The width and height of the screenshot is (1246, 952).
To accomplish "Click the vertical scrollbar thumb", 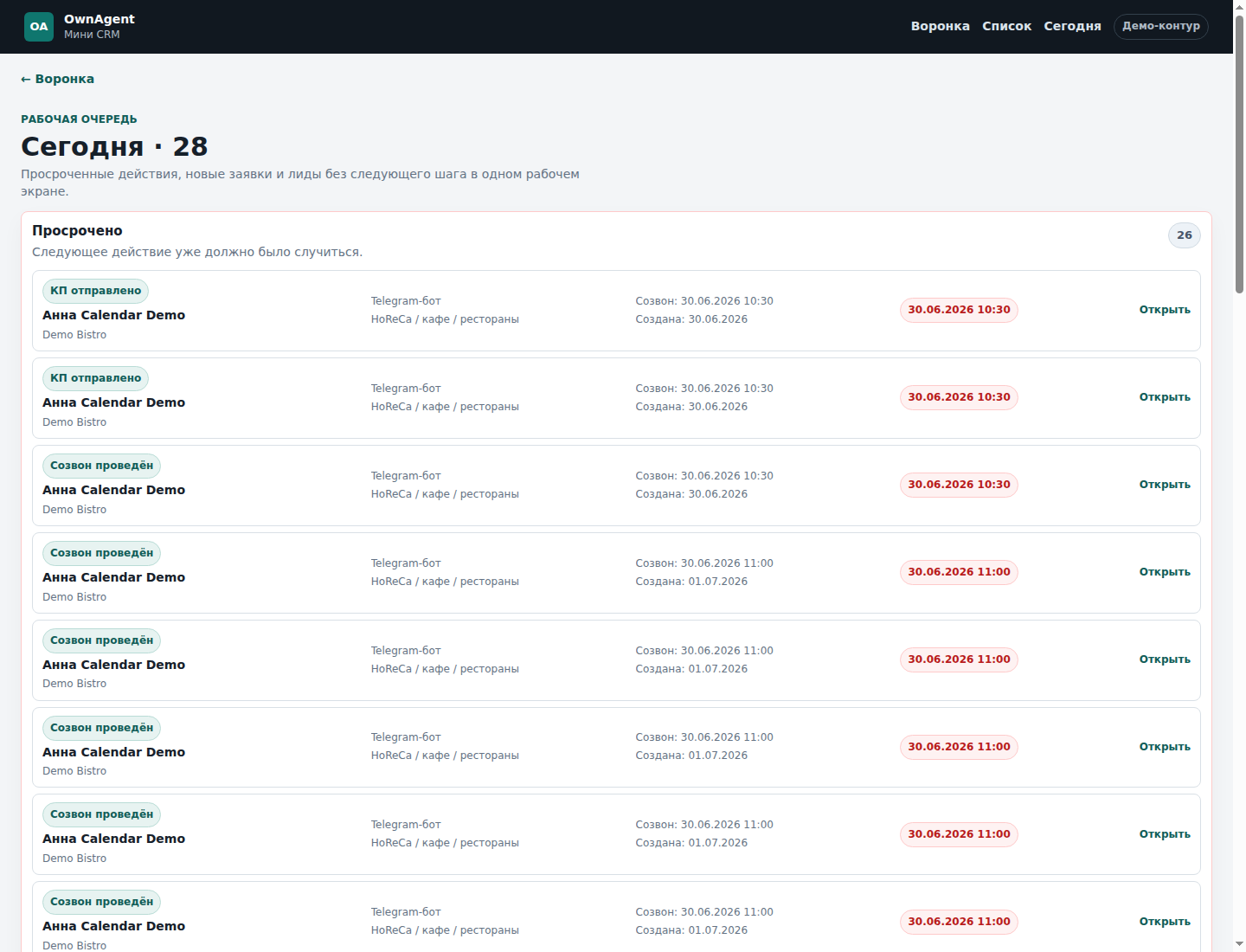I will point(1239,154).
